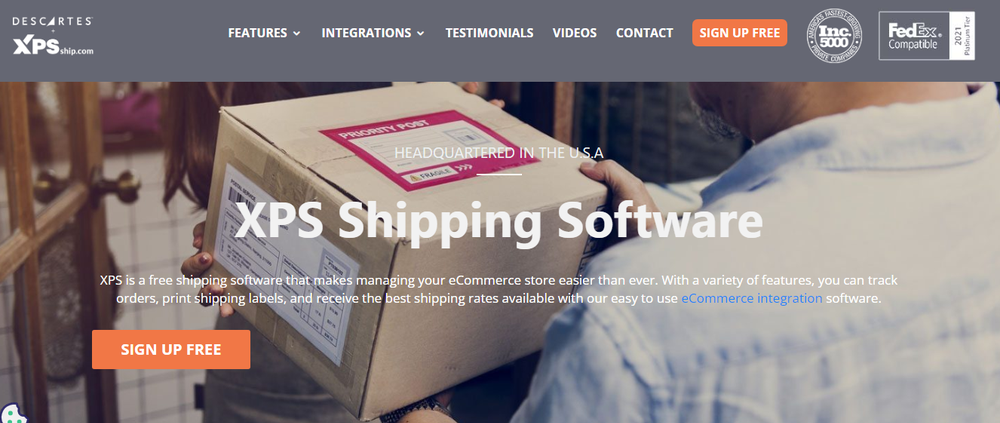
Task: Click the hero Sign Up Free button
Action: [171, 350]
